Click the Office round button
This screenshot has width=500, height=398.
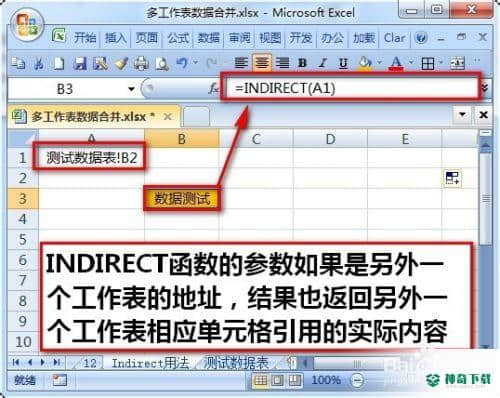27,25
